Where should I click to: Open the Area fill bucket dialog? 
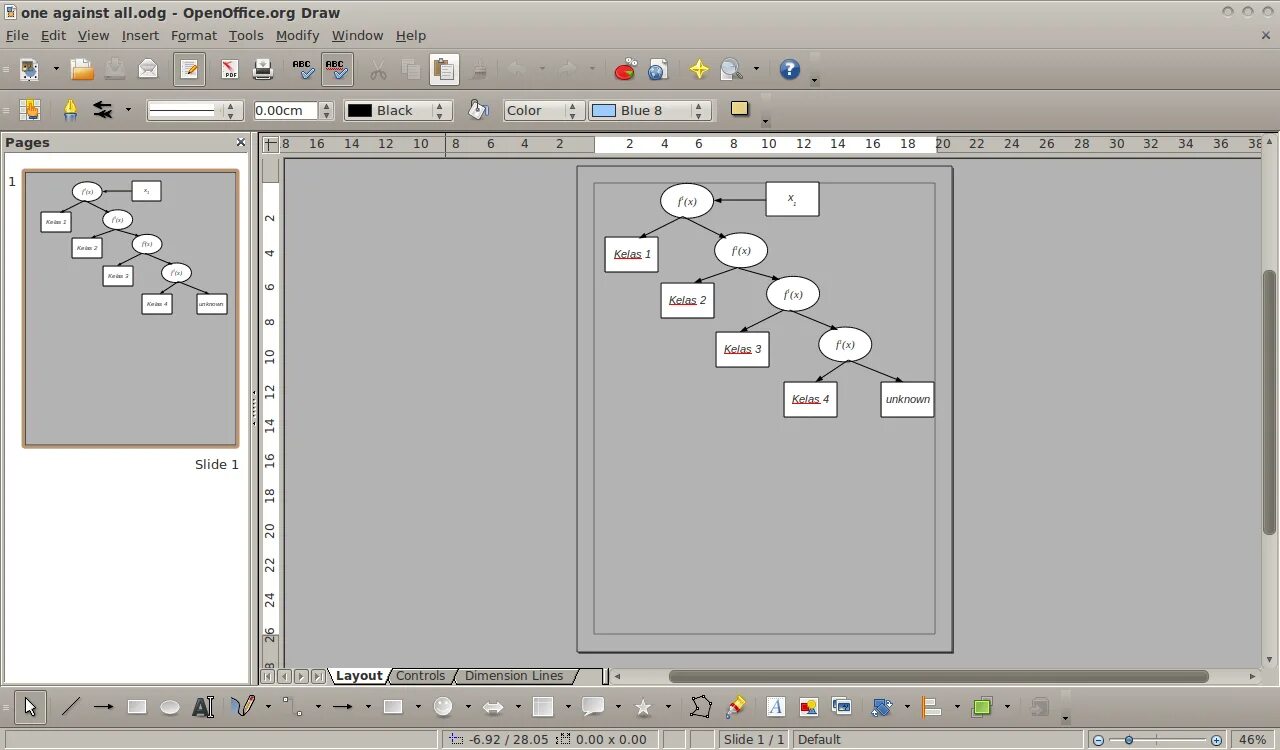click(478, 110)
